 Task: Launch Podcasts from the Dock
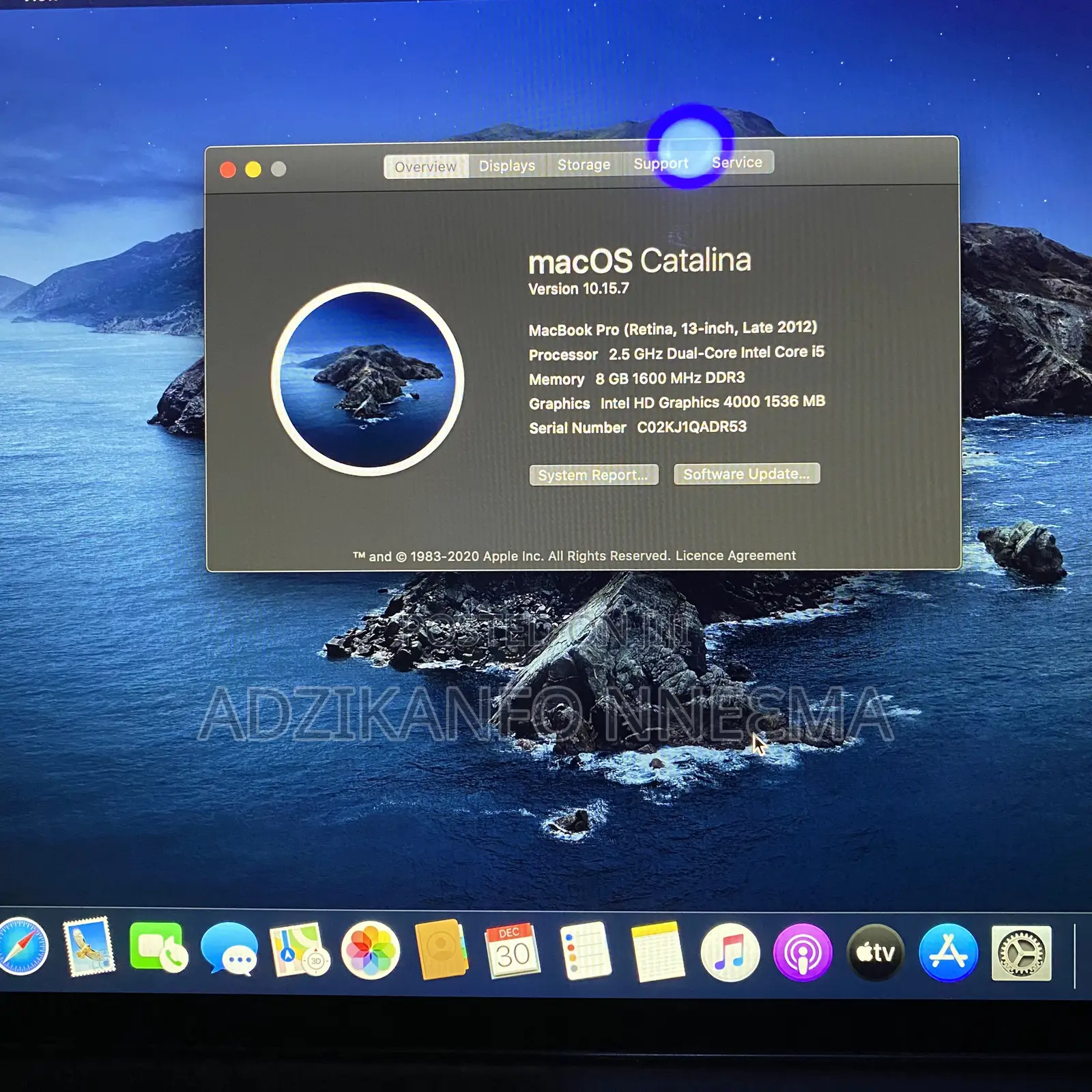click(x=803, y=952)
